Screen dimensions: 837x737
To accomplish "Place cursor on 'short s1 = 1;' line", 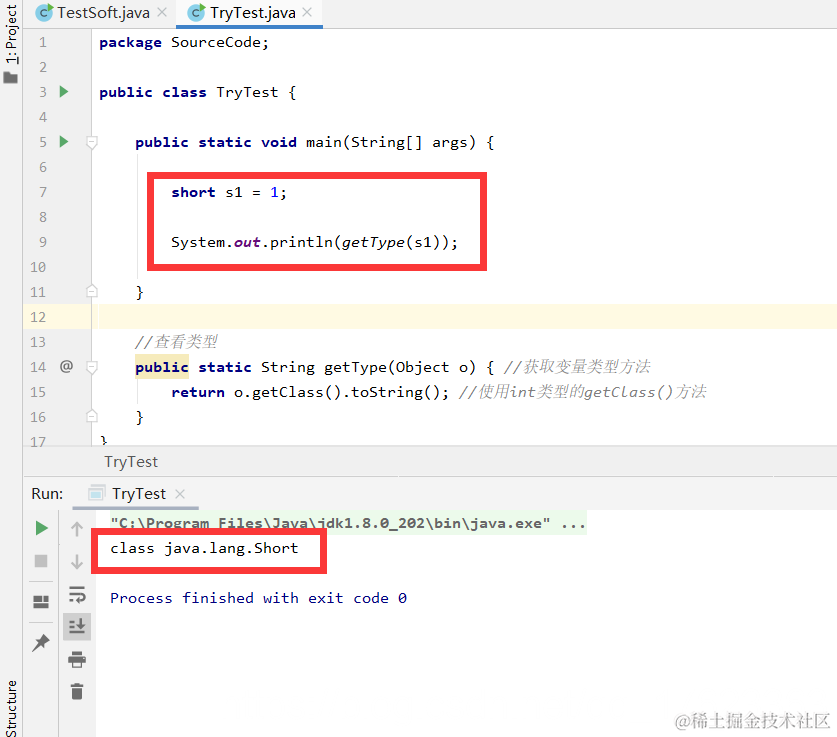I will (x=228, y=192).
